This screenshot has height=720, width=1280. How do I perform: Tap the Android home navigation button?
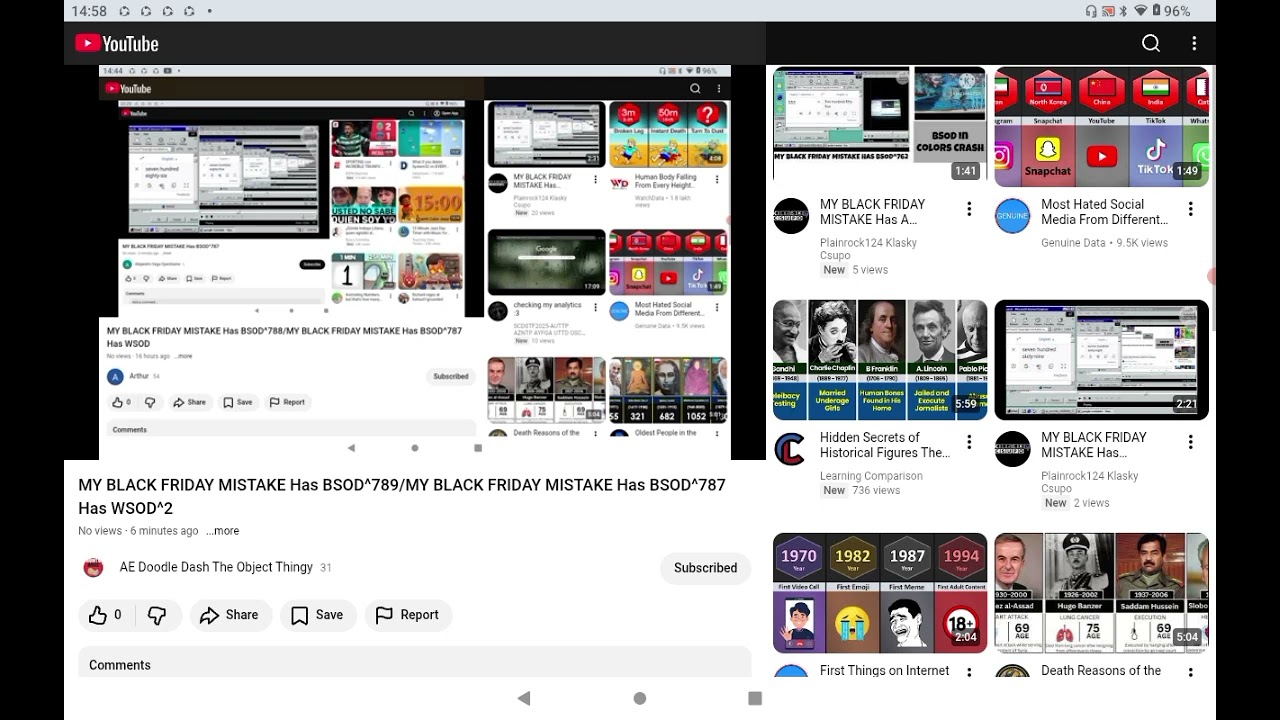click(x=640, y=698)
